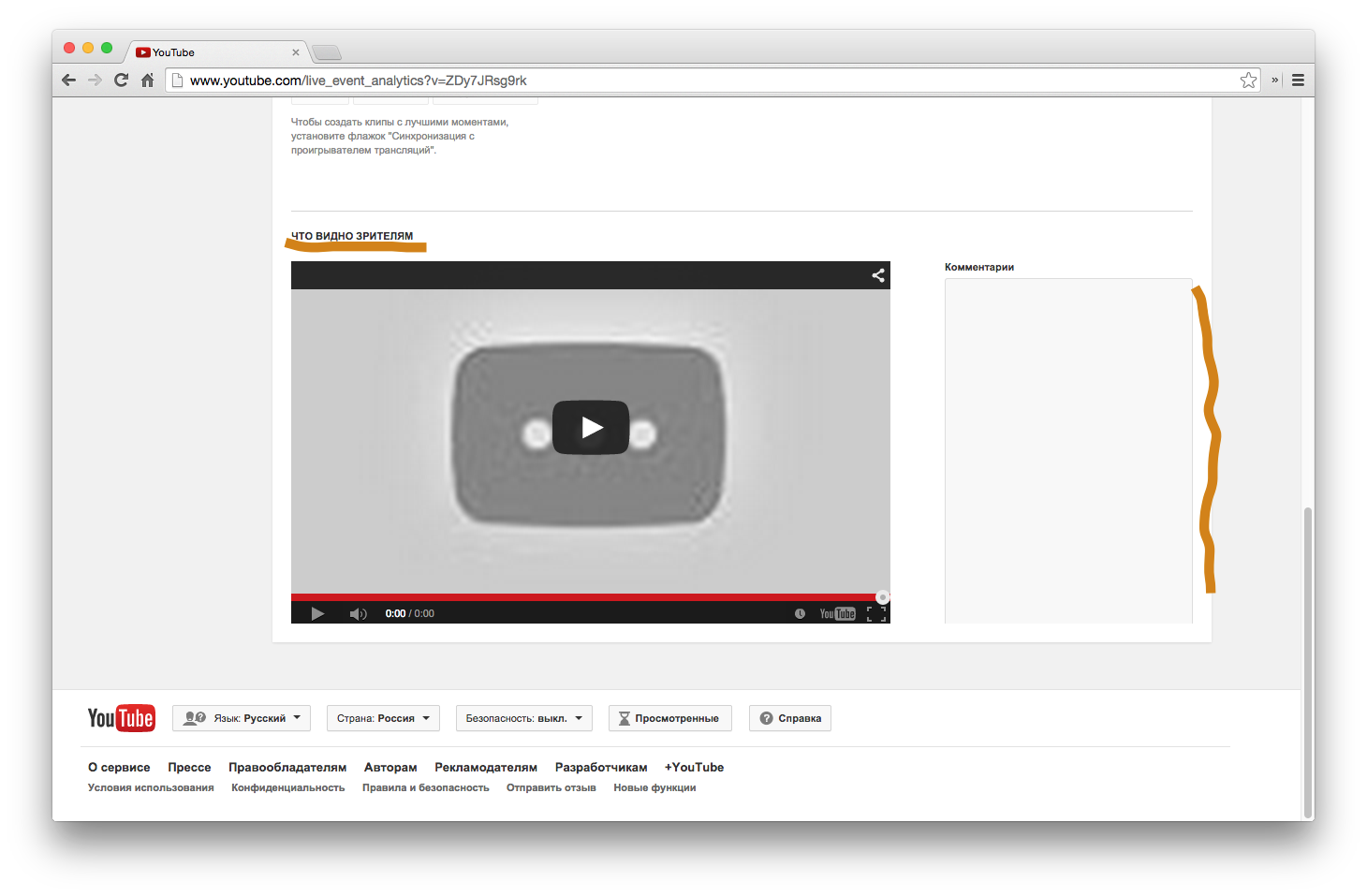Viewport: 1367px width, 896px height.
Task: Click the YouTube logo in the player bar
Action: [837, 614]
